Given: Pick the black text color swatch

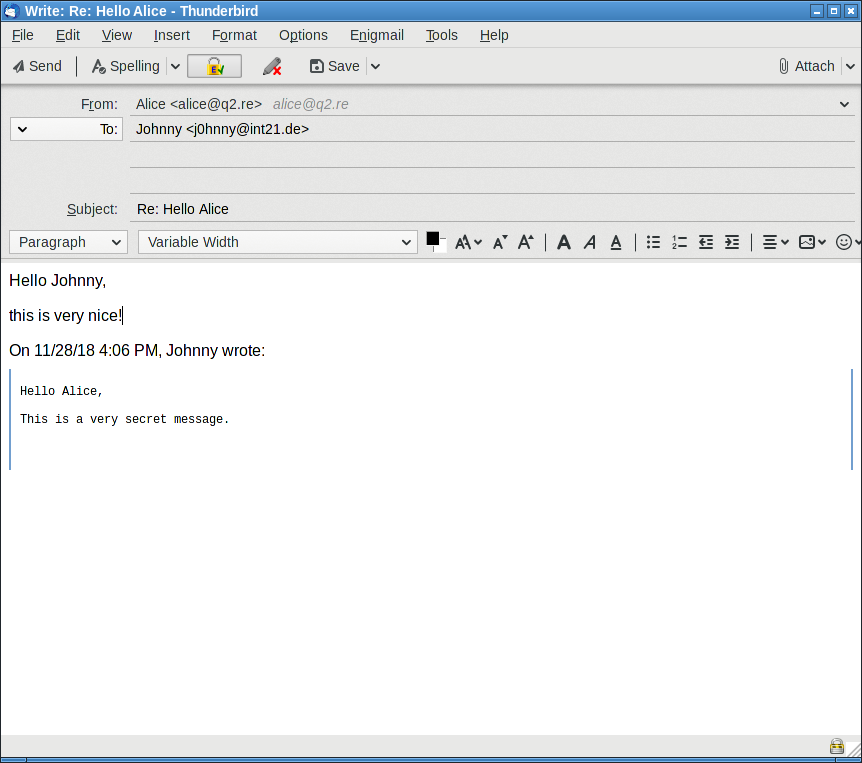Looking at the screenshot, I should click(x=433, y=238).
